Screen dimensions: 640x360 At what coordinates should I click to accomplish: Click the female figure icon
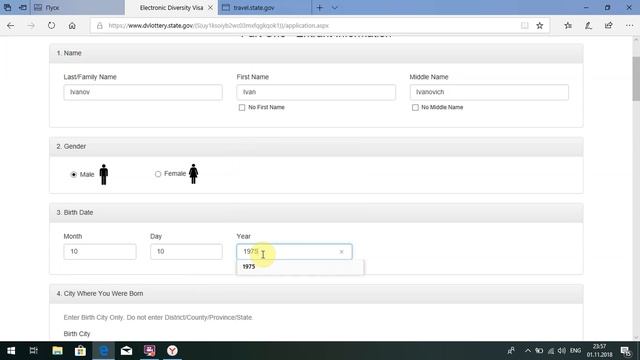point(193,174)
